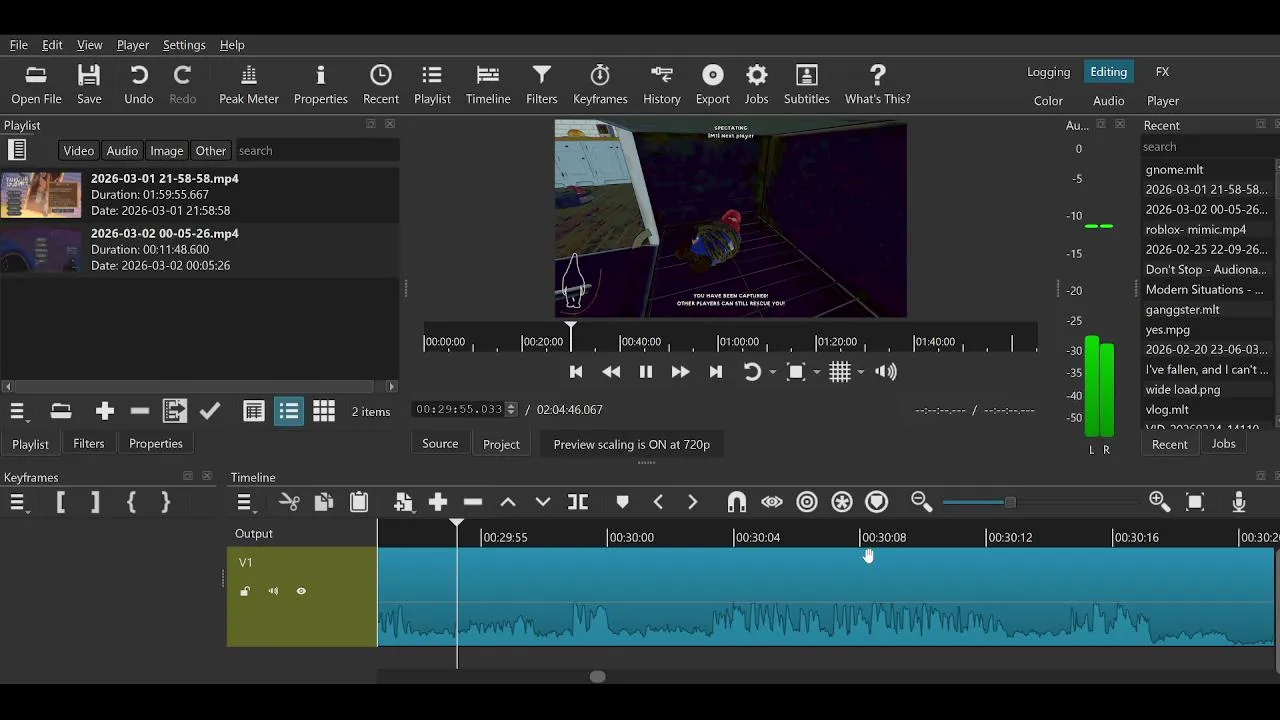Cut the selected timeline clip with scissors
Screen dimensions: 1280x720
point(289,502)
